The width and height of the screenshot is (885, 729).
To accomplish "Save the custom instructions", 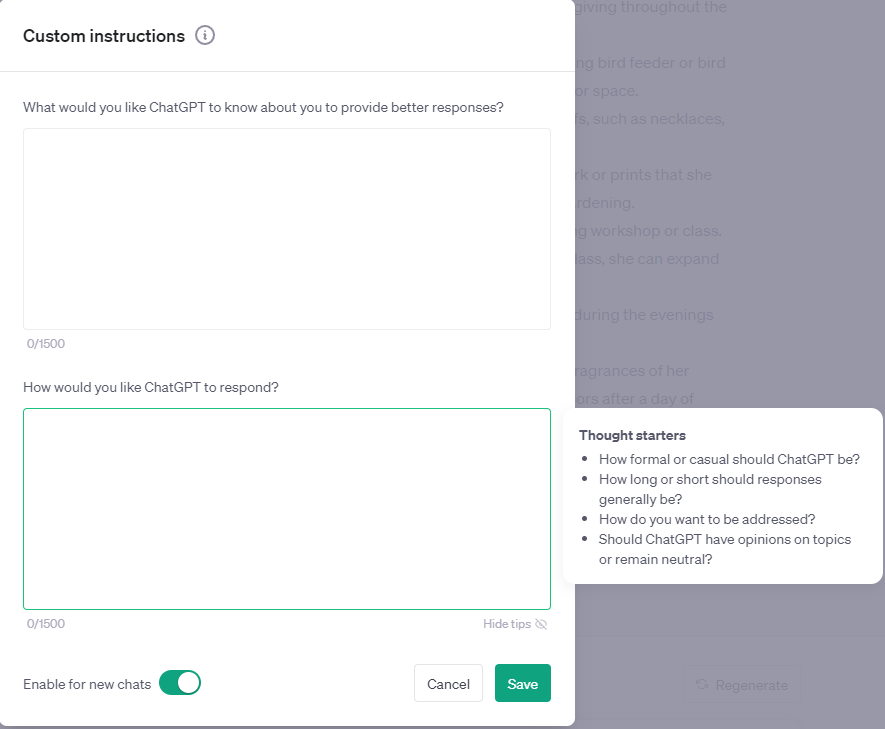I will coord(522,684).
